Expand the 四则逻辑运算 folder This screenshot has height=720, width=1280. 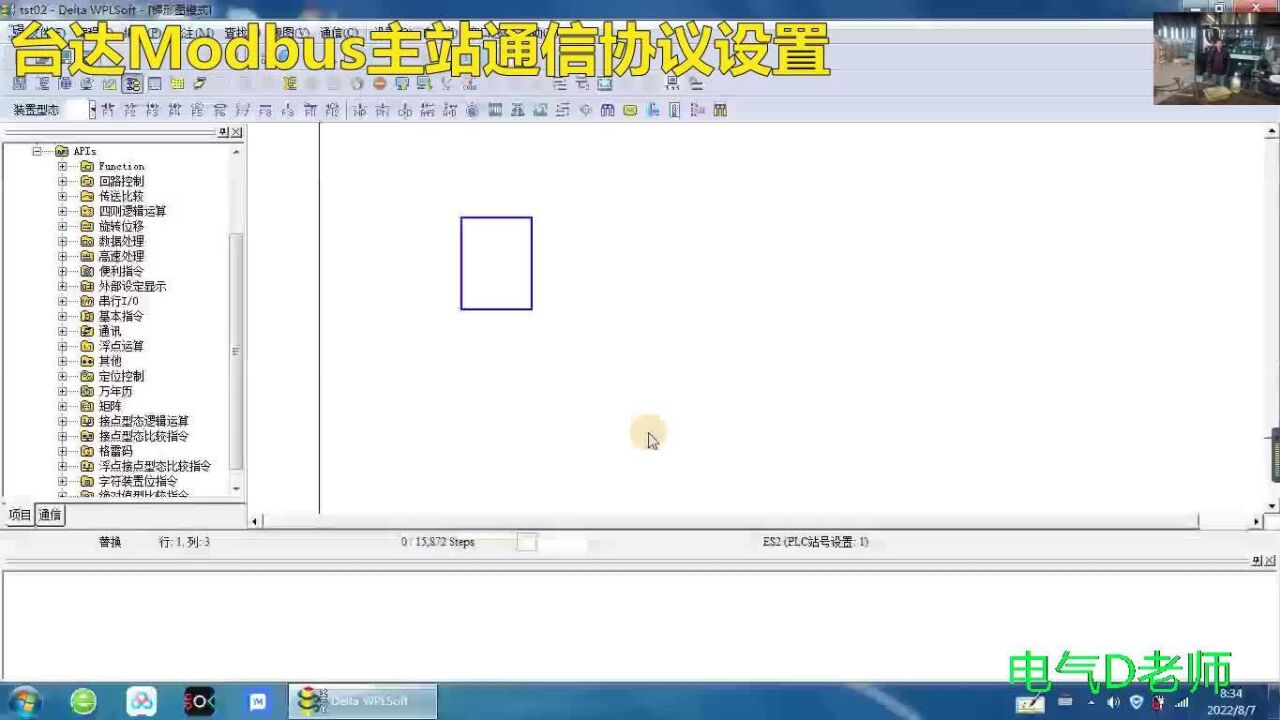[x=62, y=211]
